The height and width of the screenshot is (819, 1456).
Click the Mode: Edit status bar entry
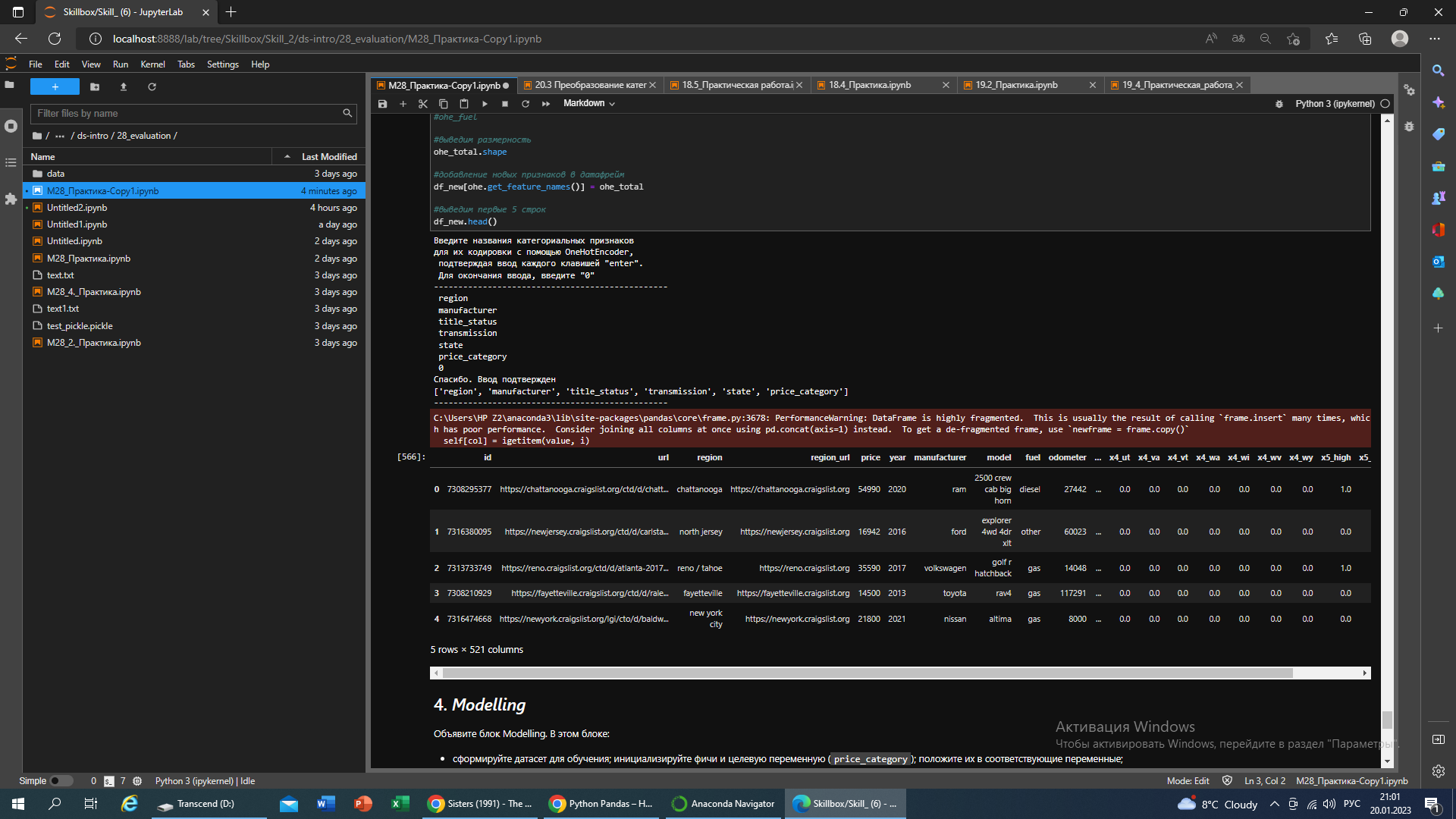[x=1188, y=781]
